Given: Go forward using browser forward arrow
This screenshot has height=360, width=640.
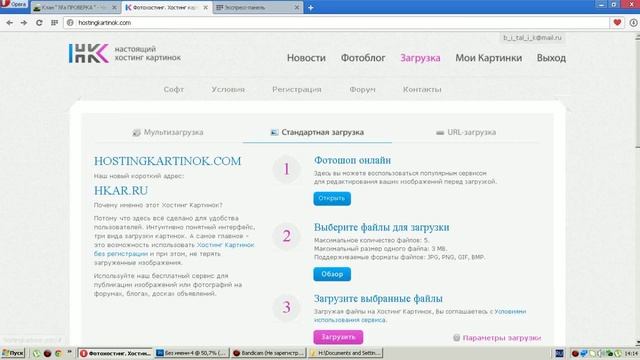Looking at the screenshot, I should pyautogui.click(x=24, y=23).
